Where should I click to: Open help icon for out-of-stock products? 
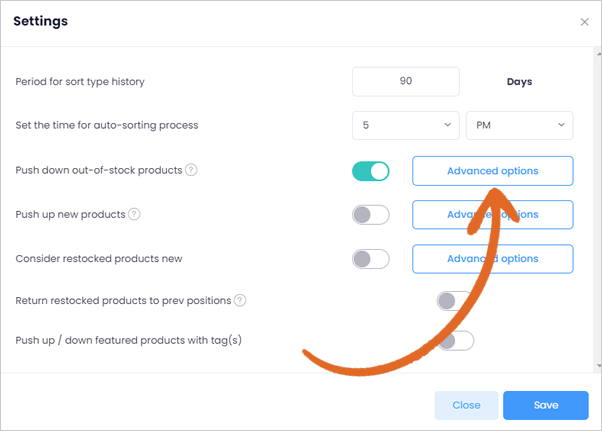[191, 170]
